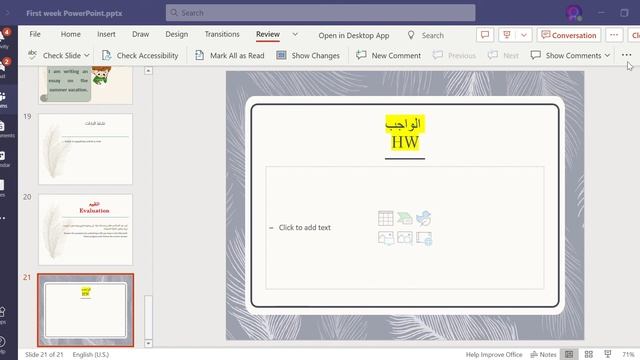Image resolution: width=640 pixels, height=360 pixels.
Task: Open the Draw ribbon tab
Action: [x=140, y=34]
